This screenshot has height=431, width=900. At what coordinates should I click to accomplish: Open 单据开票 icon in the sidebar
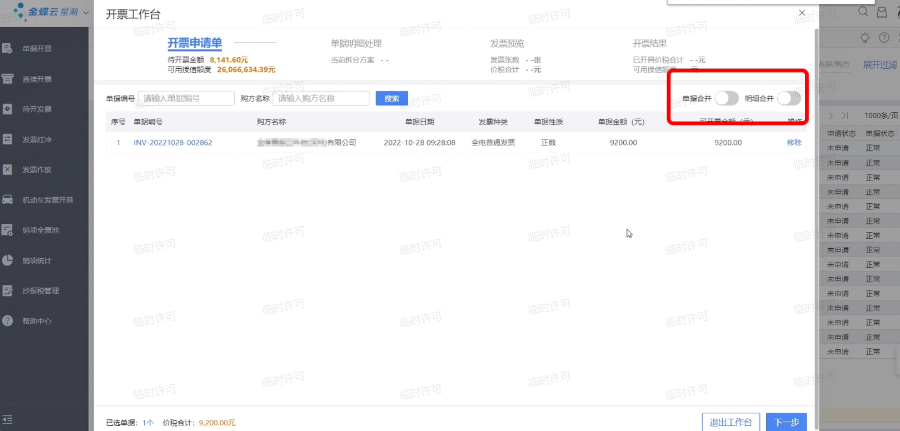[x=7, y=48]
